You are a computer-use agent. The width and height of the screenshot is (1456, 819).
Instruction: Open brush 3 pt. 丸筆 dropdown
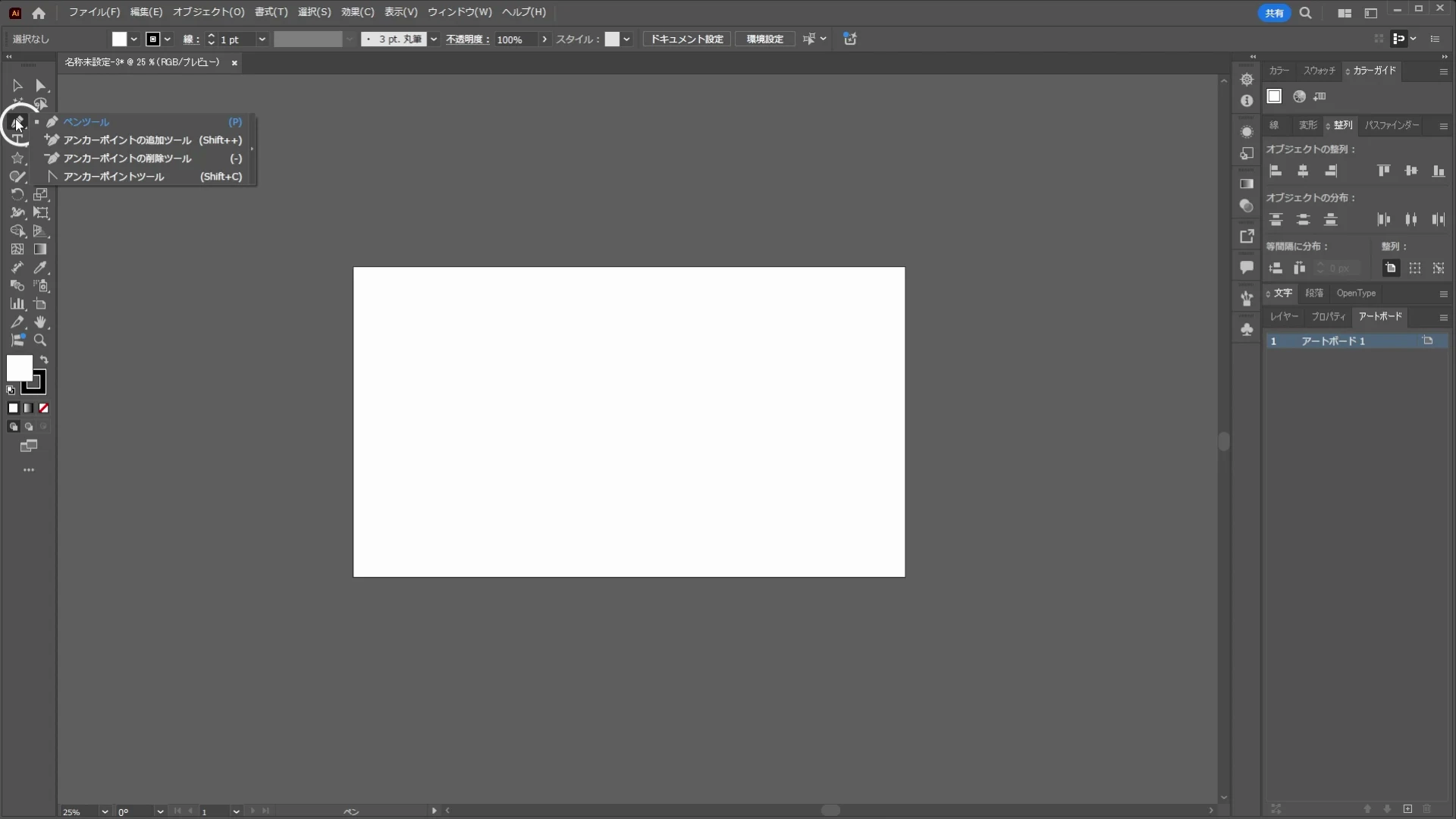[x=434, y=39]
